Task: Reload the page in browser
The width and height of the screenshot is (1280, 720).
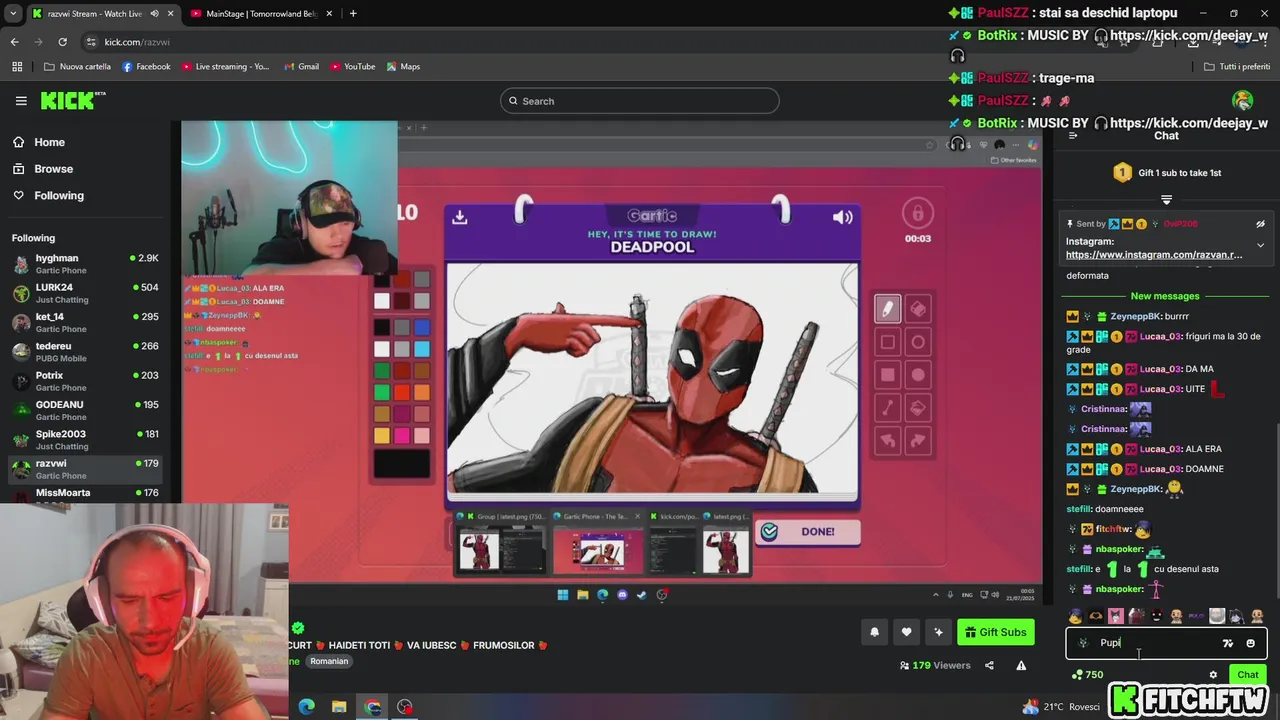Action: pyautogui.click(x=62, y=42)
